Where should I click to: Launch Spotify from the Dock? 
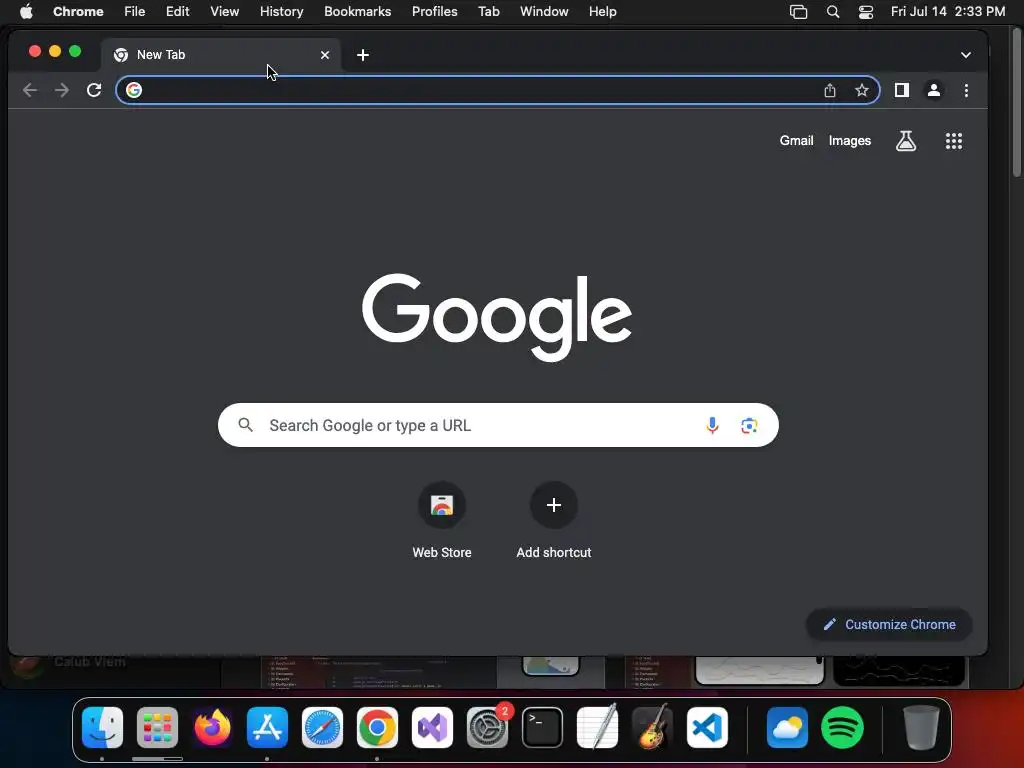coord(842,728)
